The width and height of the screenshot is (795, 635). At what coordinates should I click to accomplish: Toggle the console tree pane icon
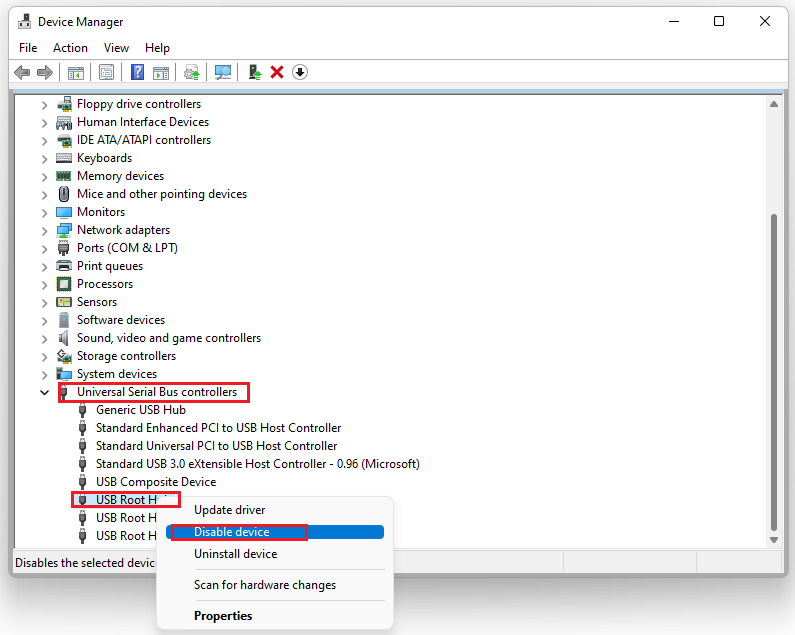[x=76, y=73]
